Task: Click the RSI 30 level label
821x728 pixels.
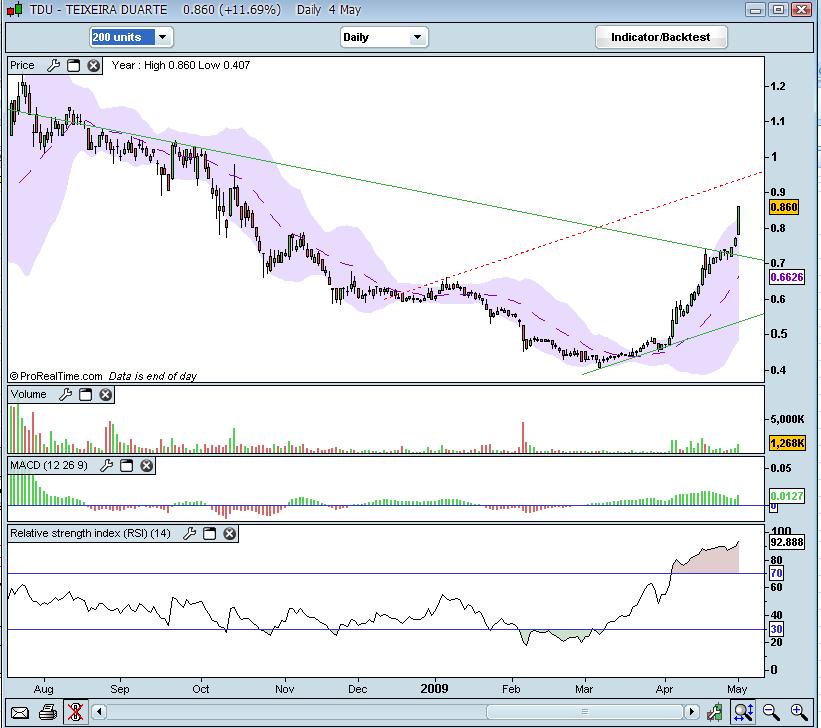Action: pyautogui.click(x=776, y=629)
